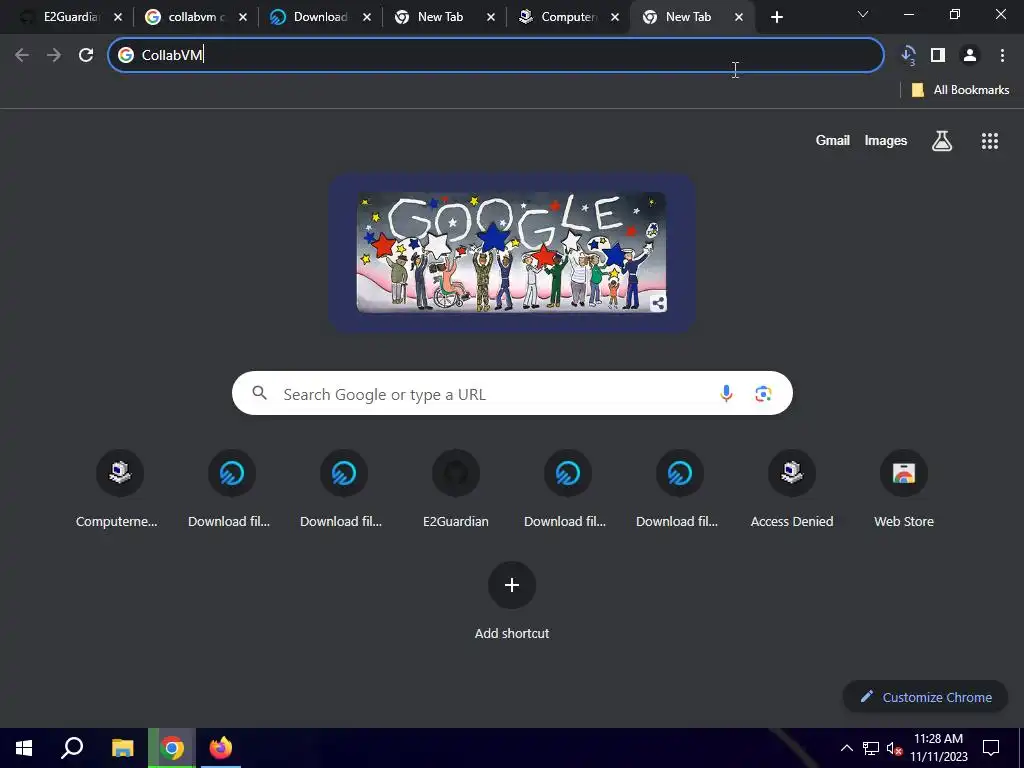This screenshot has width=1024, height=768.
Task: Close the E2Guardian tab
Action: tap(118, 18)
